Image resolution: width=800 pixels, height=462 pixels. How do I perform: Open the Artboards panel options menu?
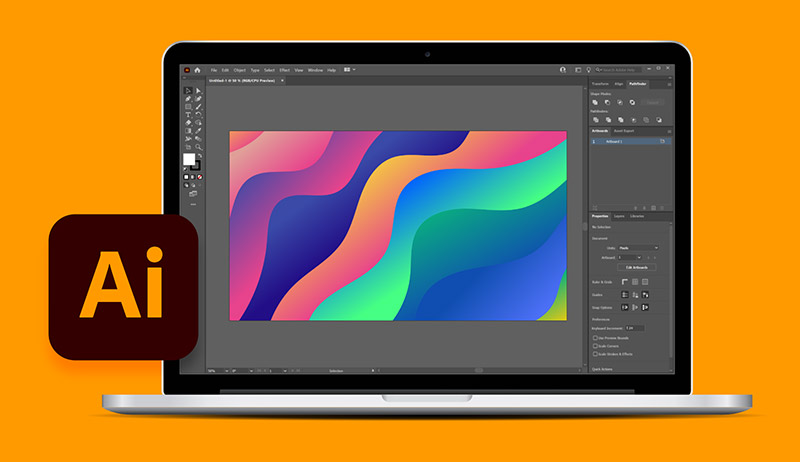(x=669, y=131)
